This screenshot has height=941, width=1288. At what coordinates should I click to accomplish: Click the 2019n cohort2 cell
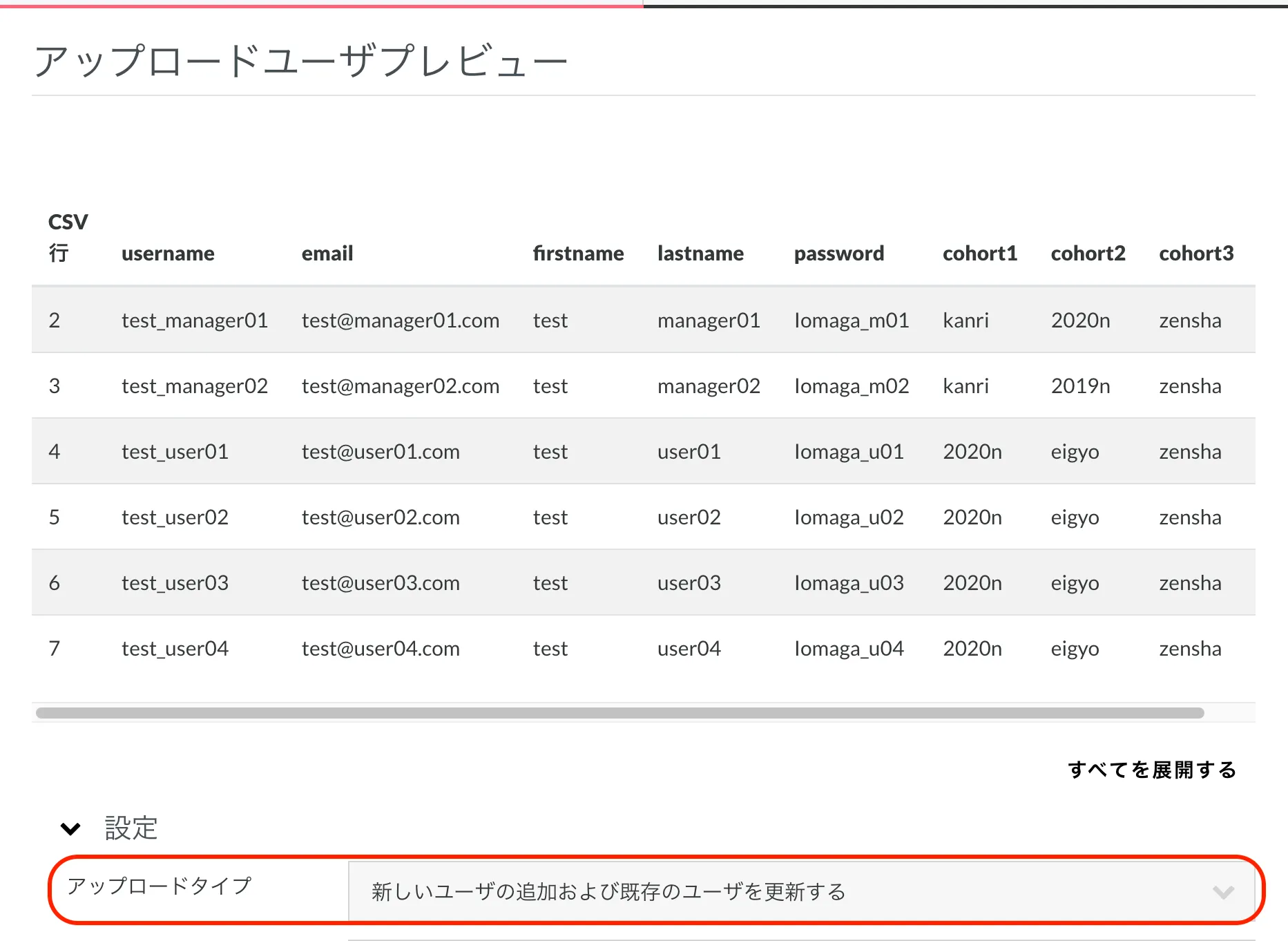tap(1080, 386)
